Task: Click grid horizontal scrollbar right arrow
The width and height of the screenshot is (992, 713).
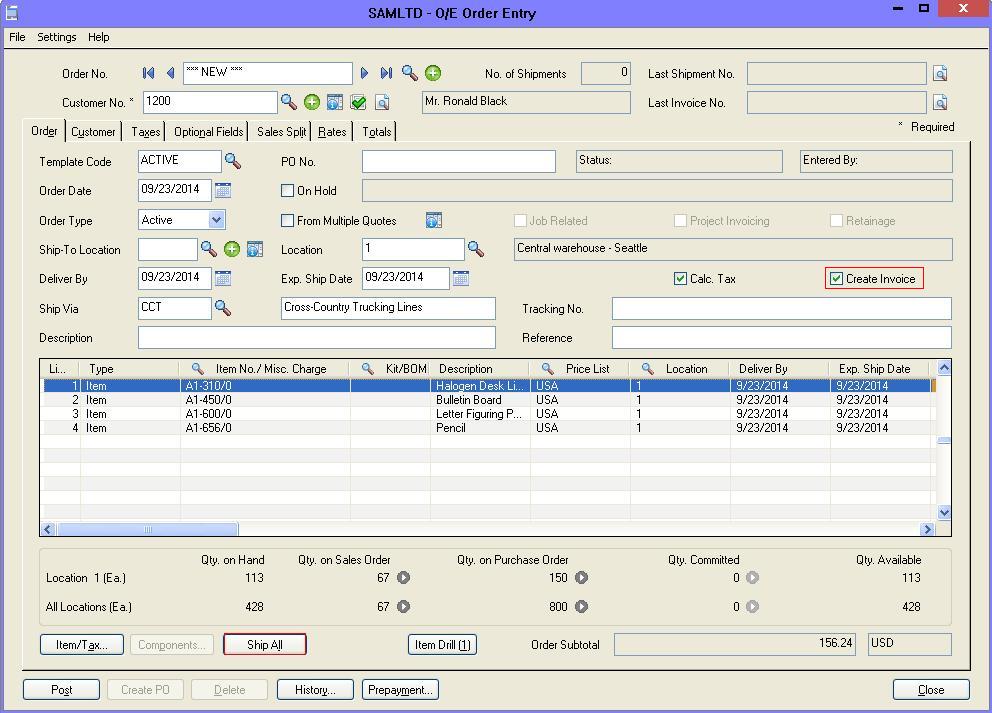Action: (927, 529)
